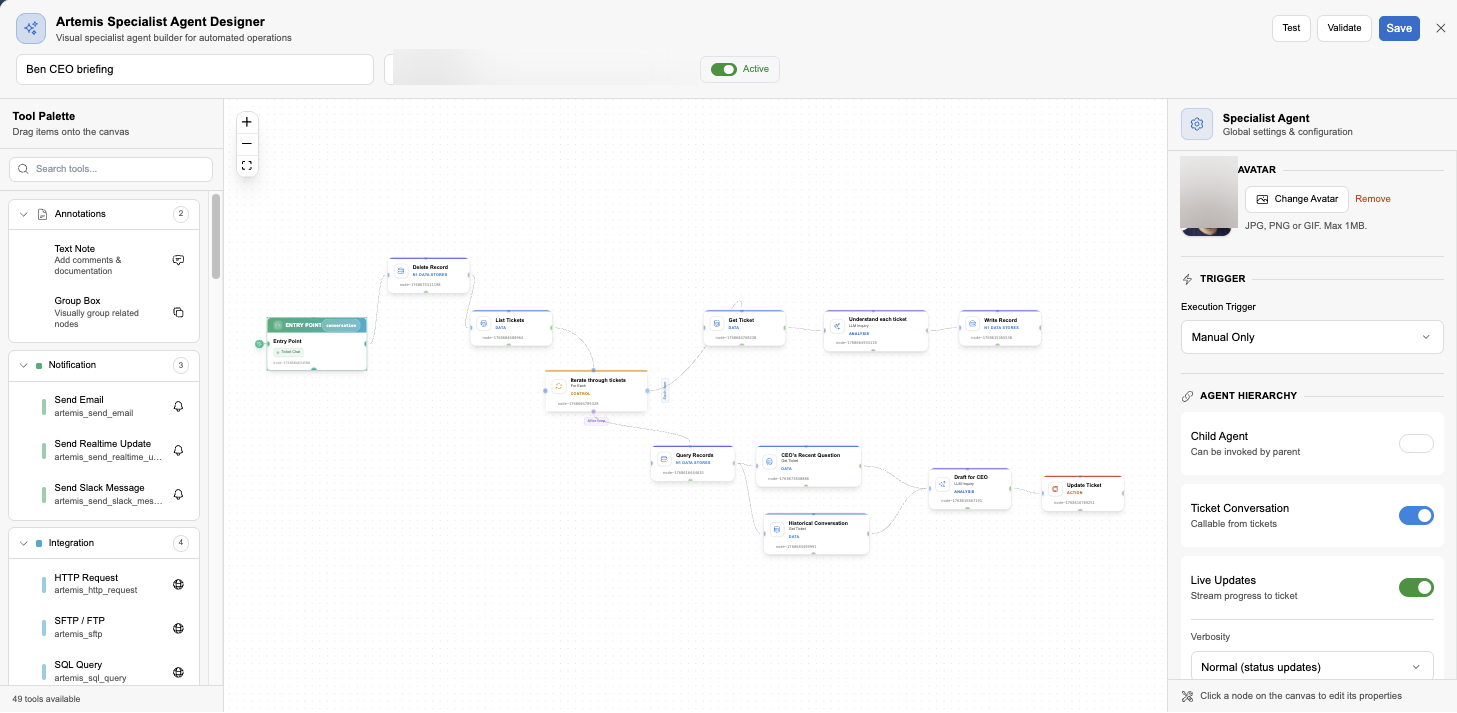Toggle the Active agent switch
Image resolution: width=1457 pixels, height=713 pixels.
click(723, 69)
